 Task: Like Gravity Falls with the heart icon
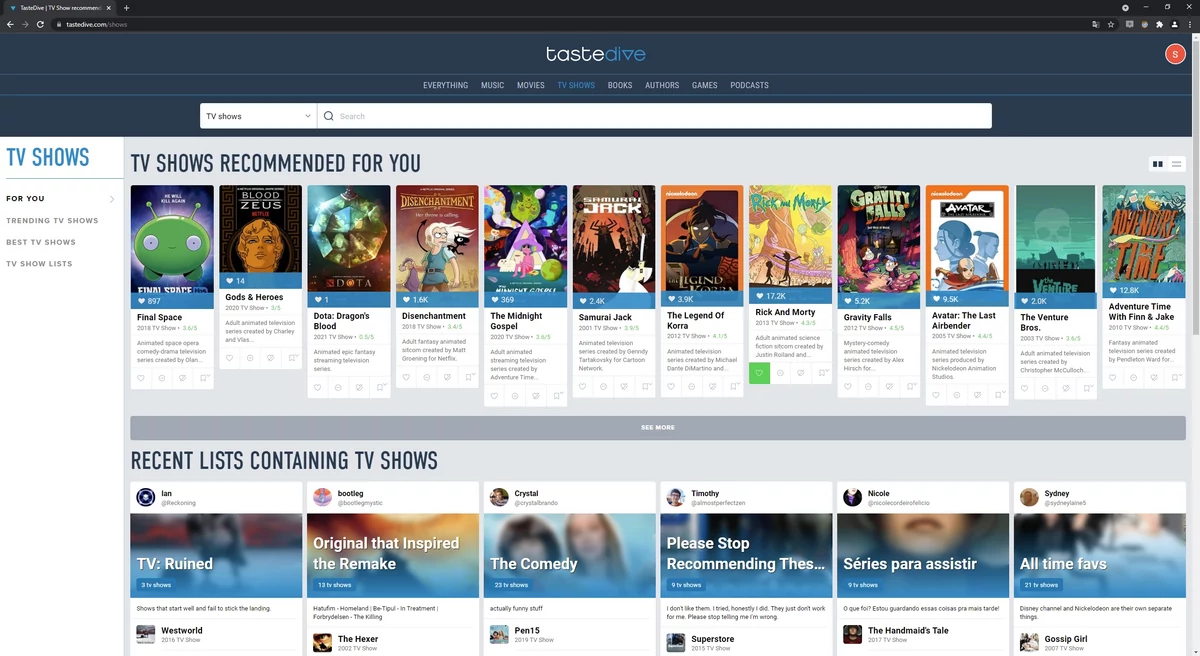[848, 386]
